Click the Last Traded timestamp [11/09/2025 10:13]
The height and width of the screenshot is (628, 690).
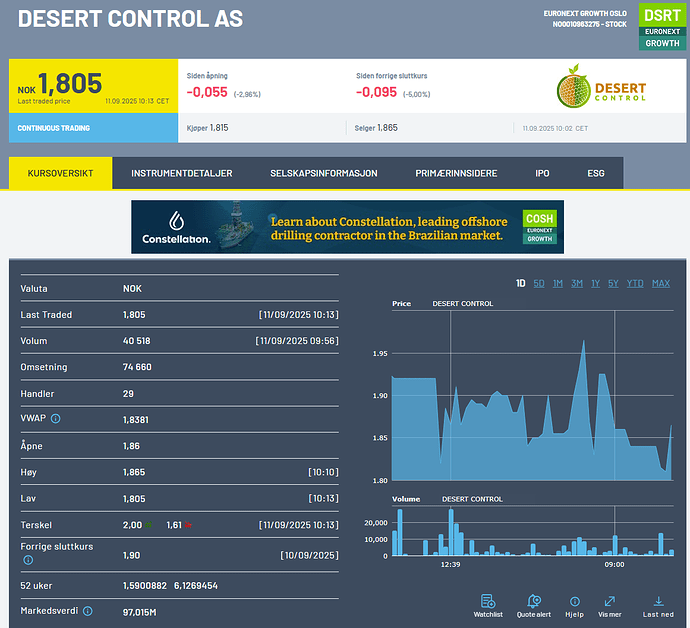(299, 315)
